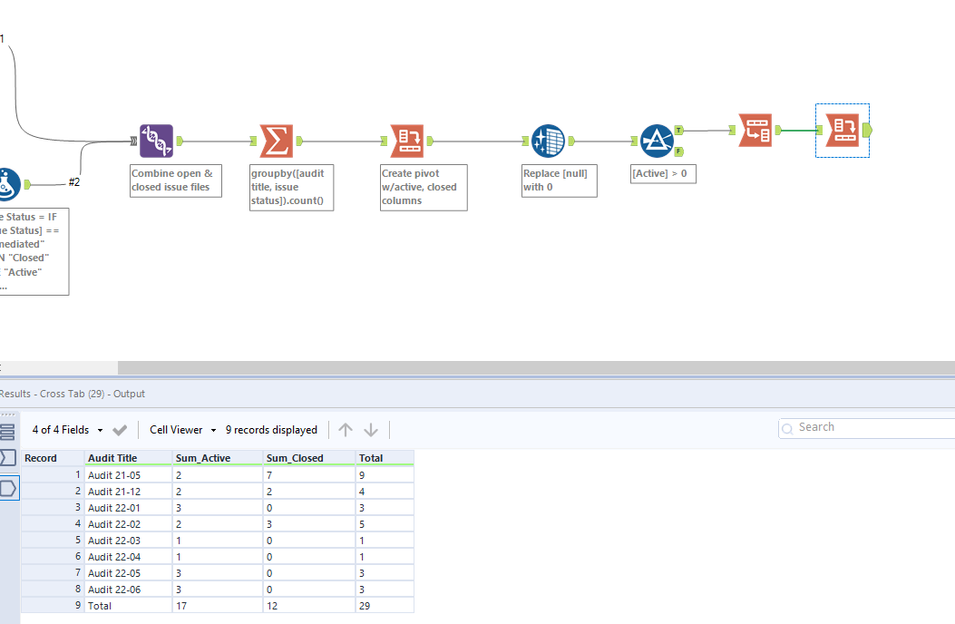This screenshot has height=624, width=955.
Task: Move to previous record with up arrow
Action: pos(345,430)
